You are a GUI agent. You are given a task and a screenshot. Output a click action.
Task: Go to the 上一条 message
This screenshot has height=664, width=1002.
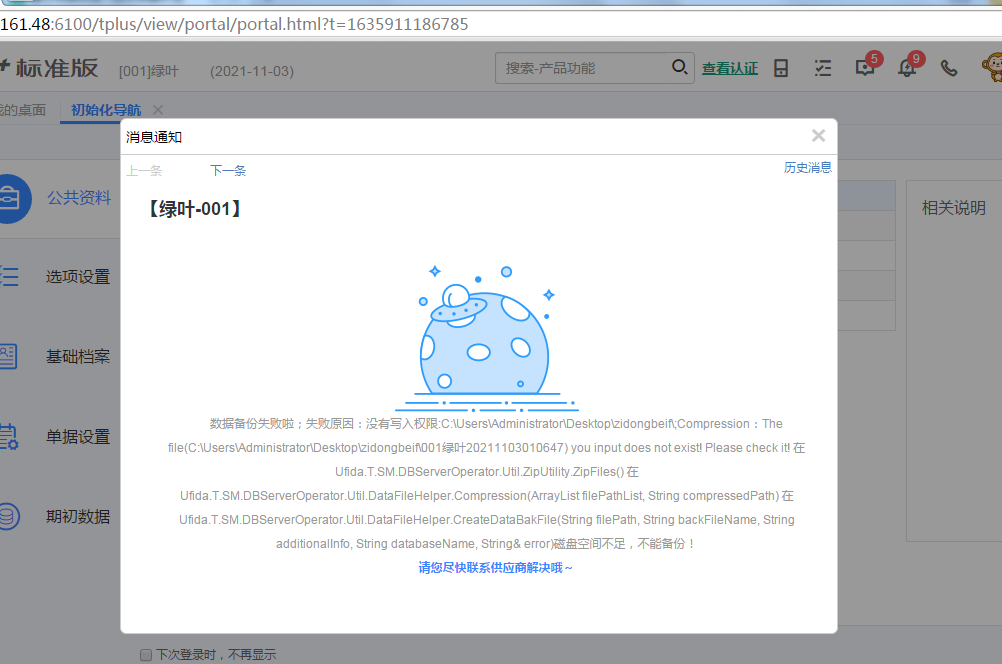point(144,171)
